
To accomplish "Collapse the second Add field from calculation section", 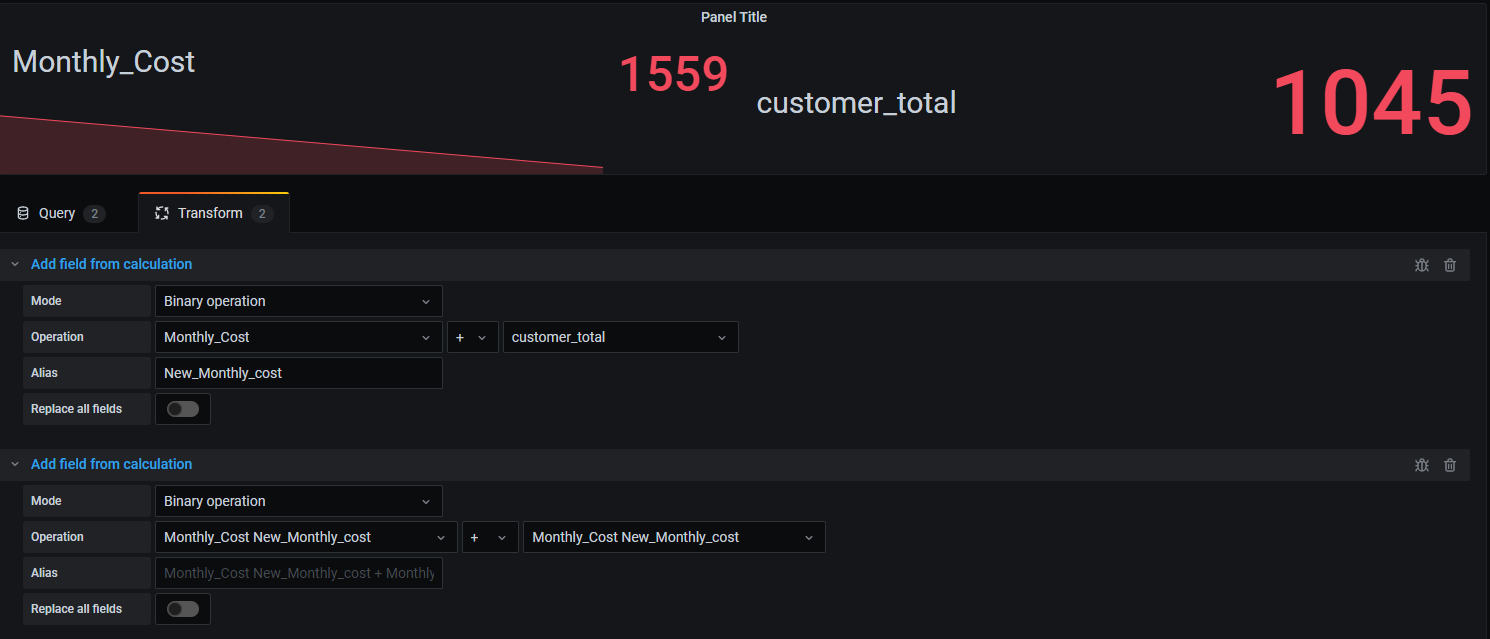I will click(15, 465).
